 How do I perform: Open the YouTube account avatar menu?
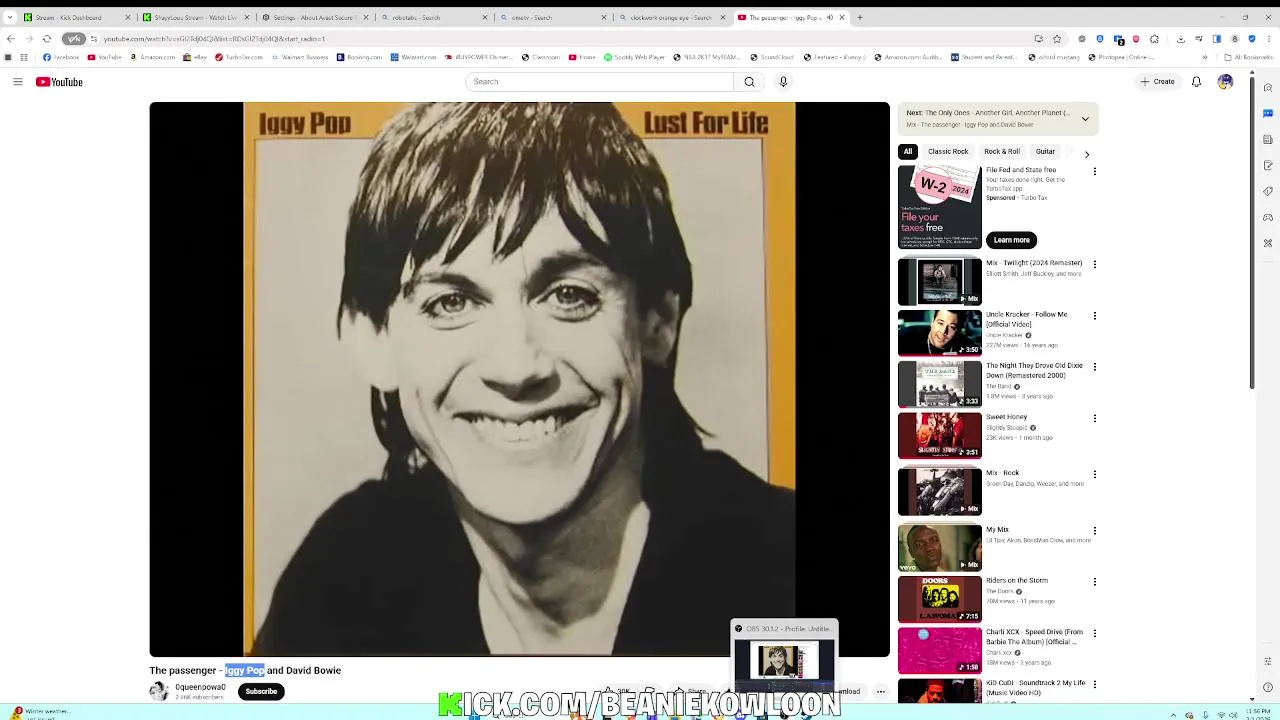[x=1225, y=82]
